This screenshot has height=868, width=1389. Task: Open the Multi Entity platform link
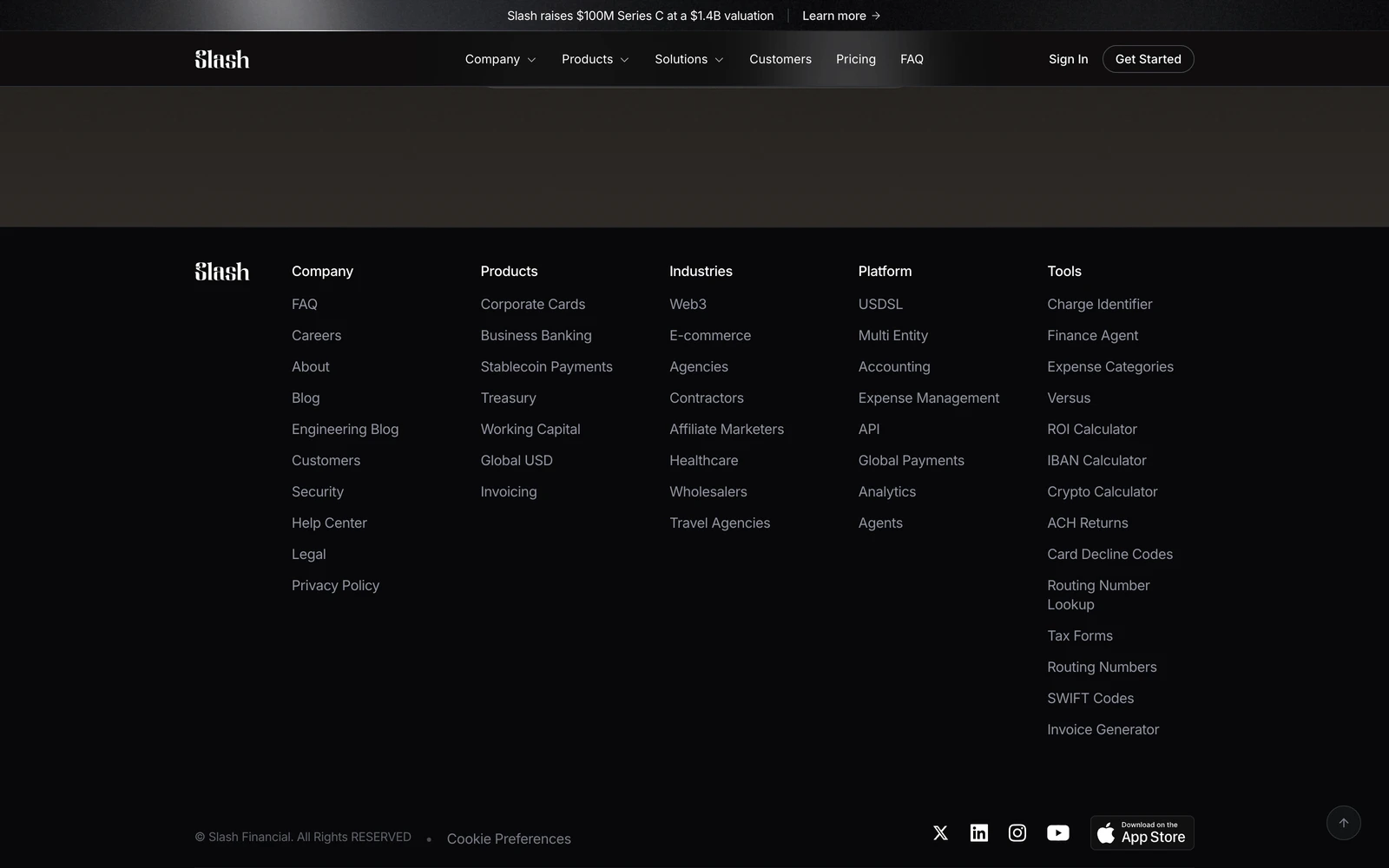tap(893, 335)
